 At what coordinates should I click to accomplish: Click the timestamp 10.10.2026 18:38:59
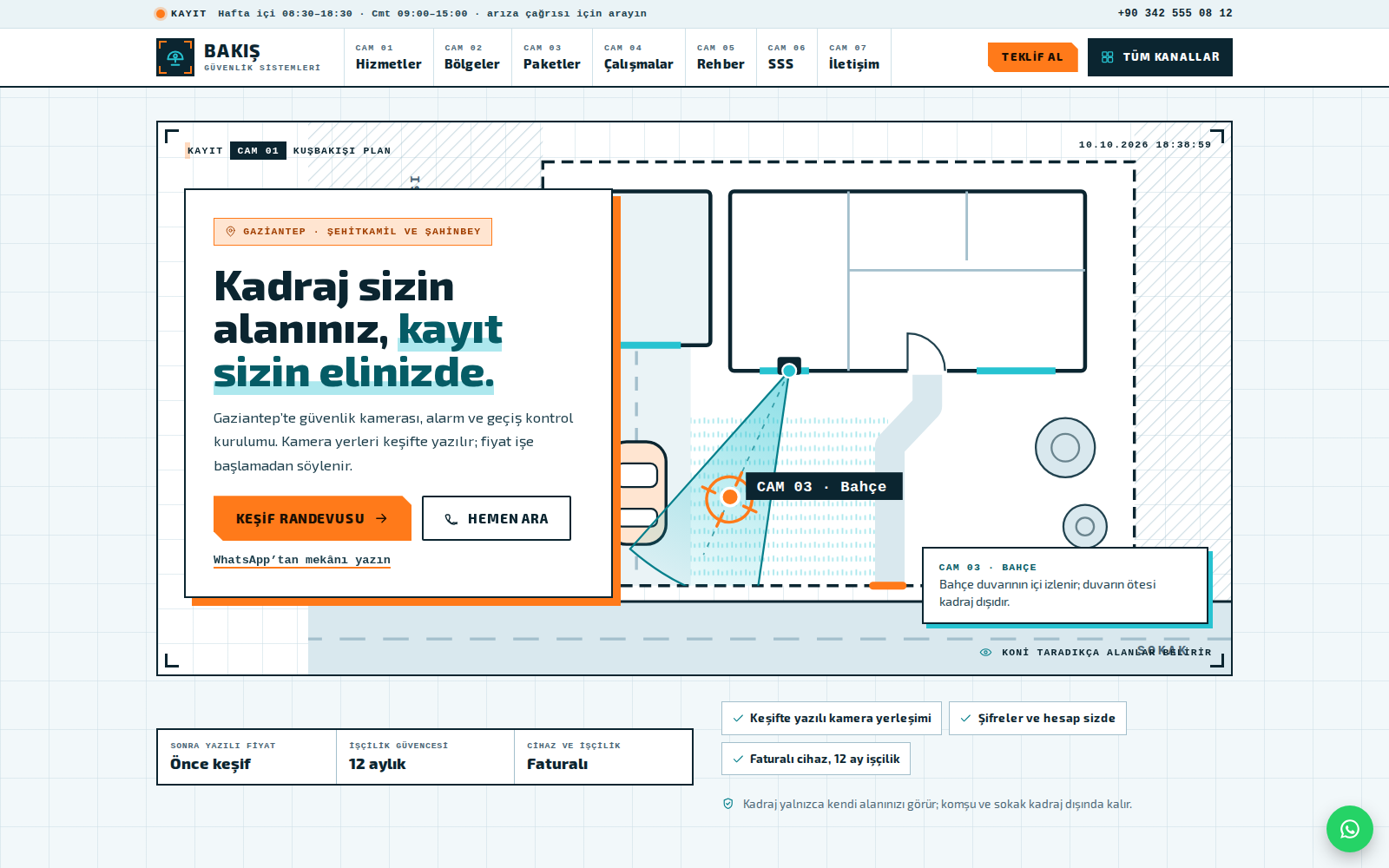click(1144, 145)
